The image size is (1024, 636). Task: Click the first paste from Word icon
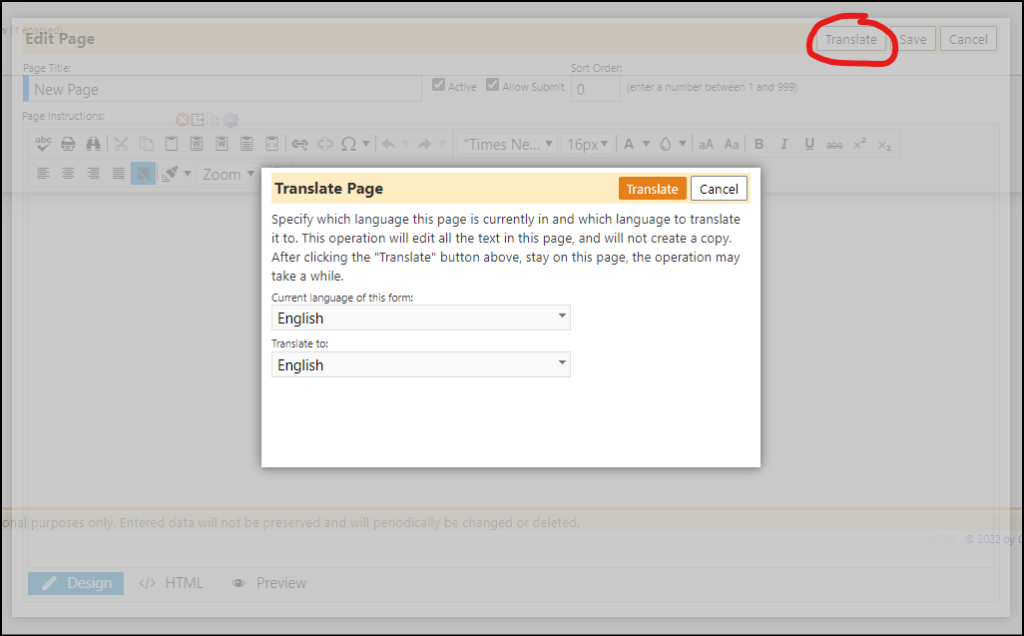(x=197, y=144)
